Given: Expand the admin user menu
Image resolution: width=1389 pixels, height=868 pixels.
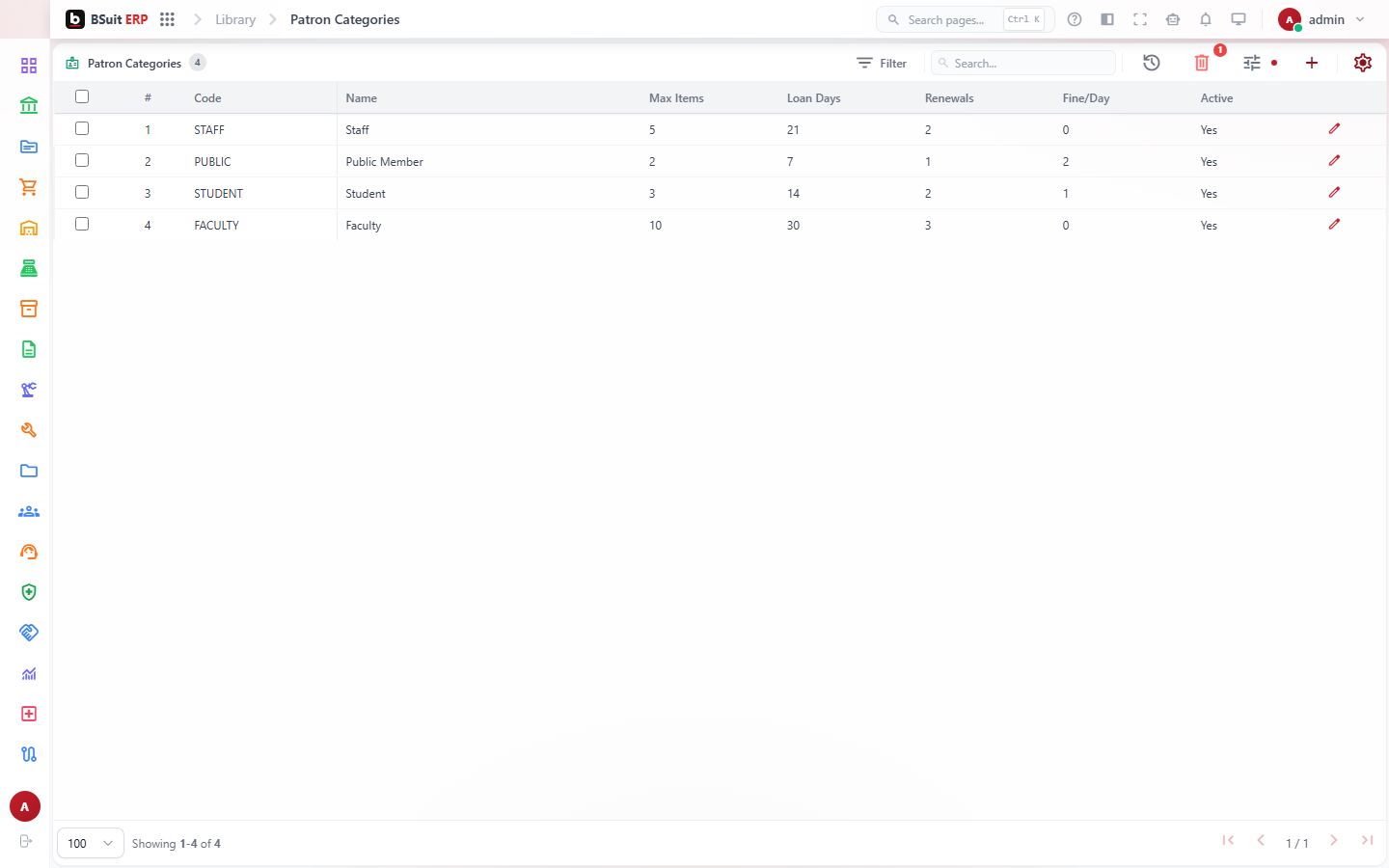Looking at the screenshot, I should (1322, 19).
